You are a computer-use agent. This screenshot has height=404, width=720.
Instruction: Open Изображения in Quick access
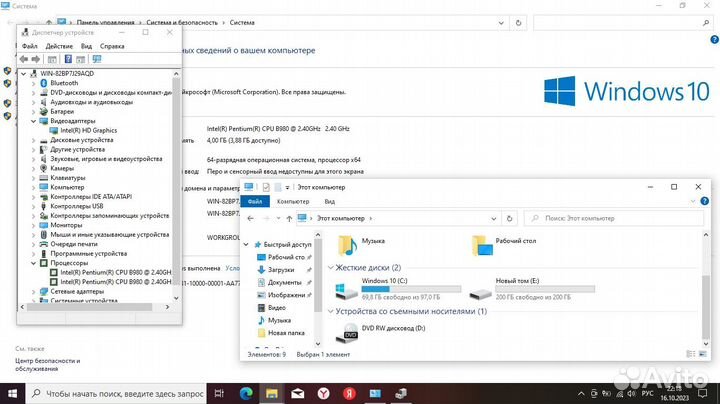(286, 295)
